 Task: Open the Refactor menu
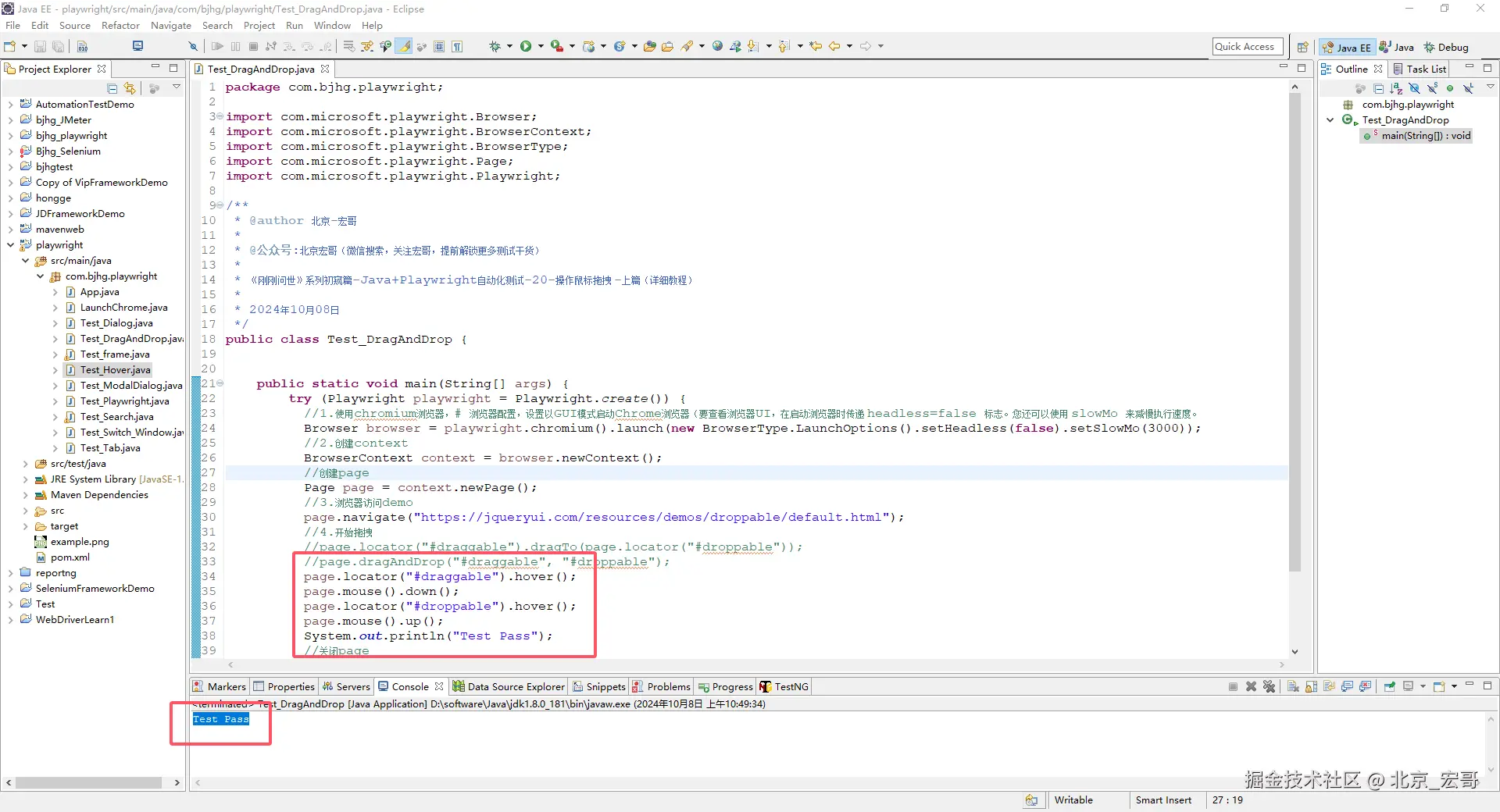point(120,25)
